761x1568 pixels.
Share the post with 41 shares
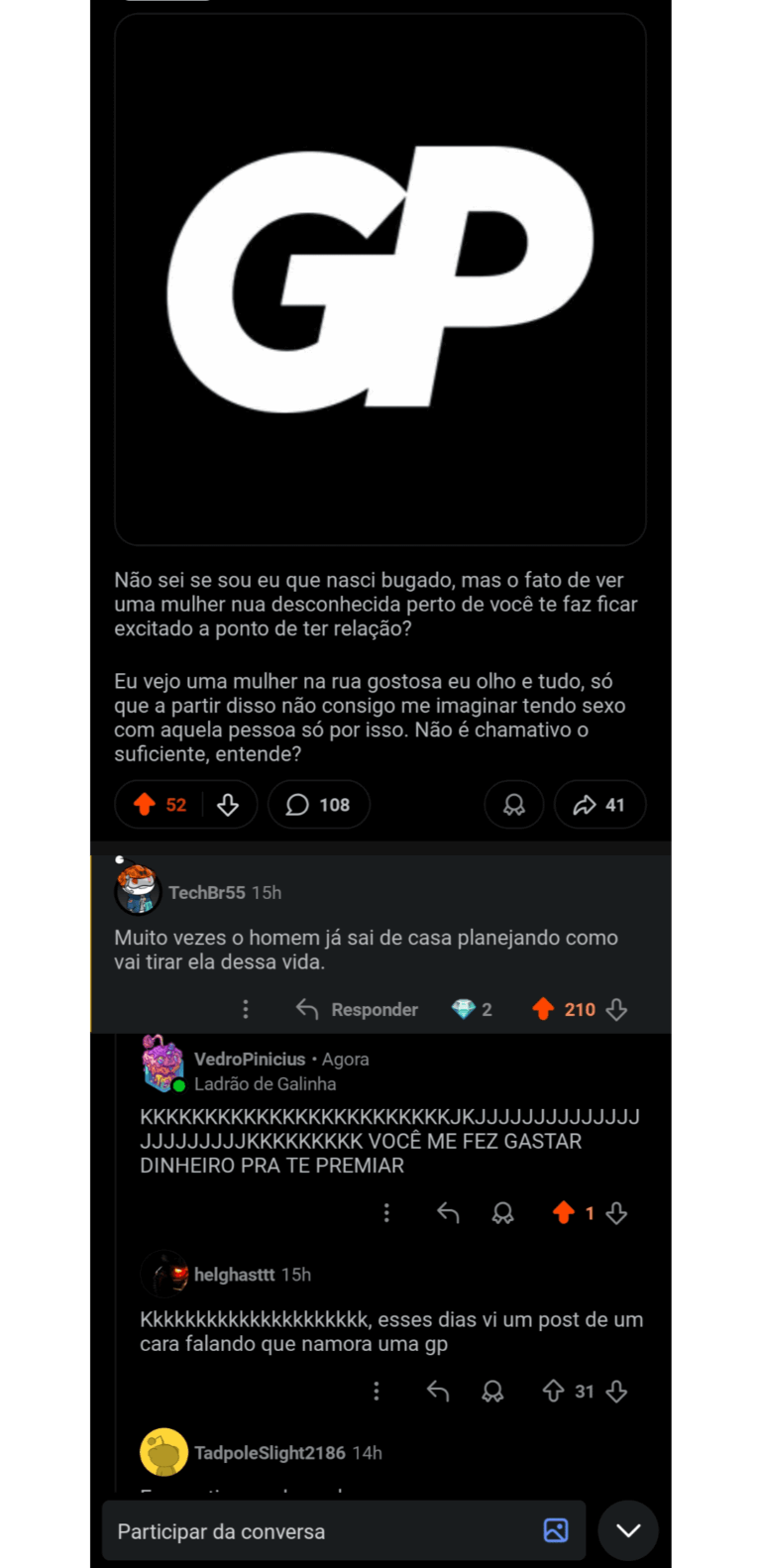(599, 805)
